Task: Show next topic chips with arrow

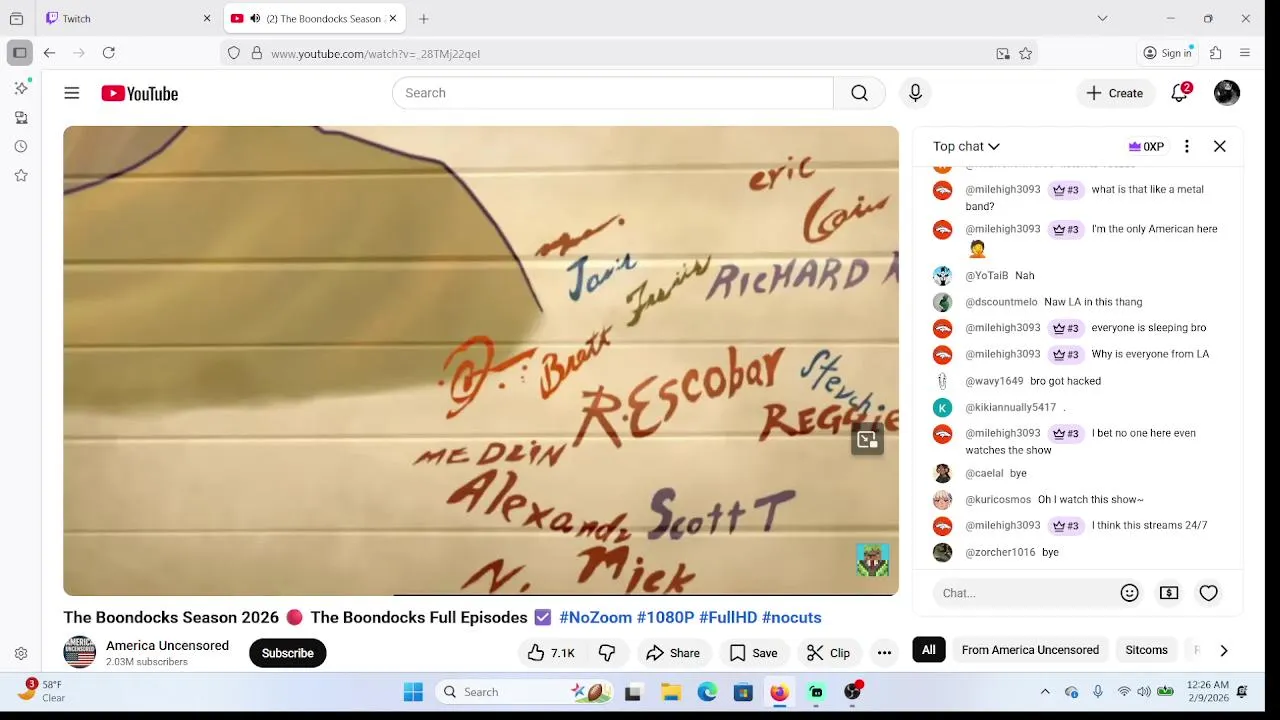Action: tap(1224, 650)
